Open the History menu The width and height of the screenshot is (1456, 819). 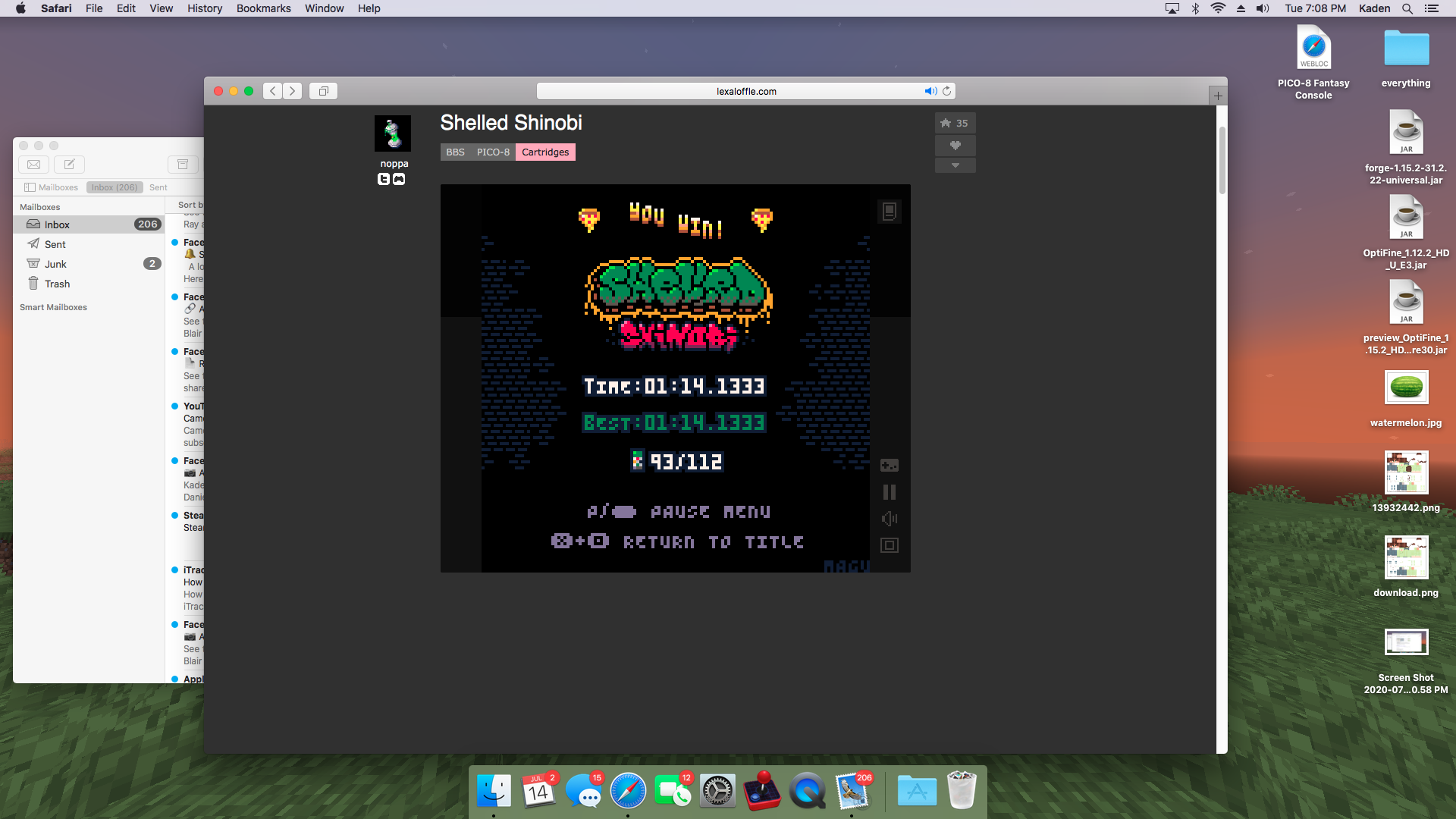coord(205,8)
